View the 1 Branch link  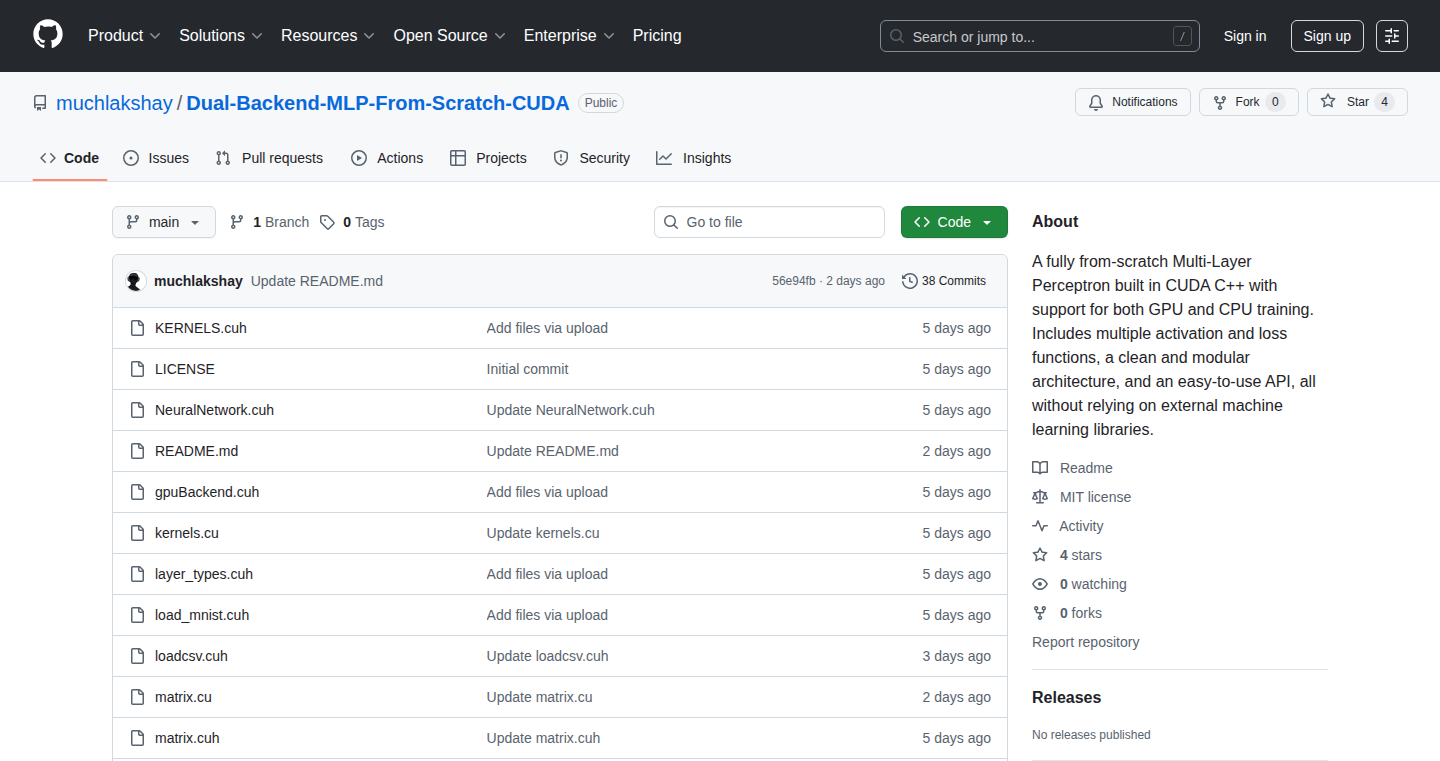tap(270, 222)
